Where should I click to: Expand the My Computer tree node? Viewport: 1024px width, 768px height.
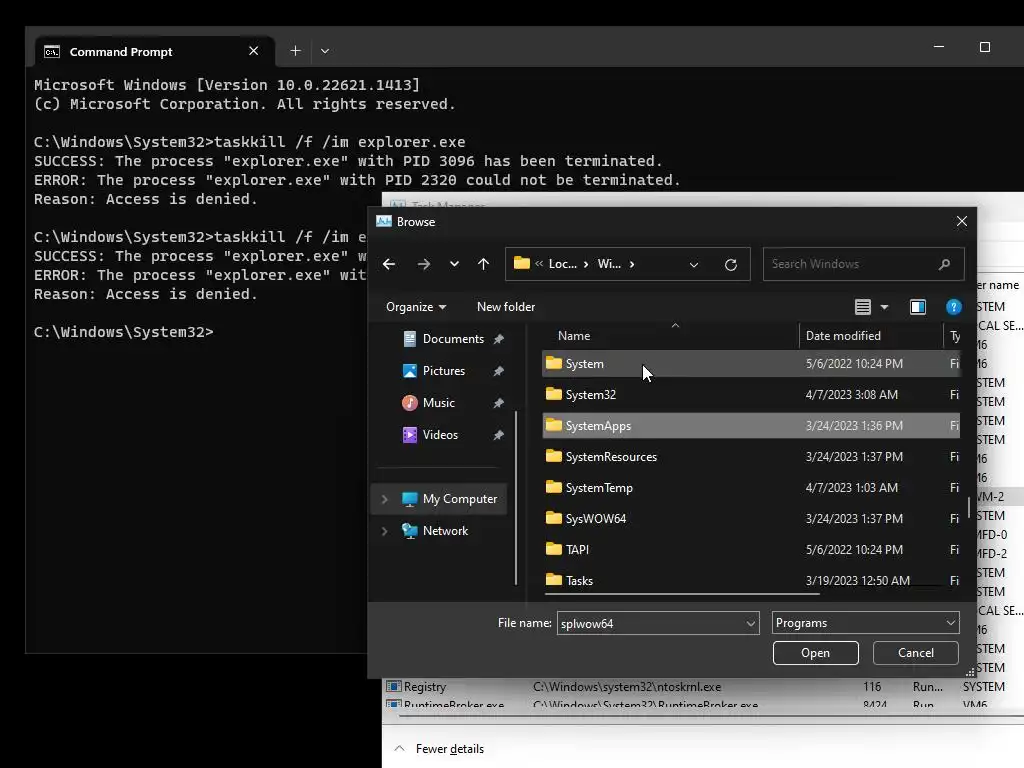coord(385,499)
